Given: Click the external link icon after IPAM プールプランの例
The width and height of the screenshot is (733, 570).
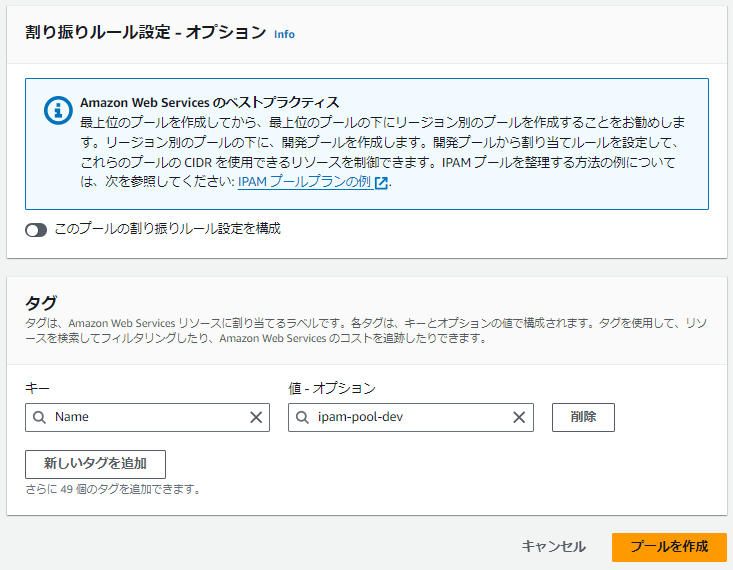Looking at the screenshot, I should tap(381, 183).
